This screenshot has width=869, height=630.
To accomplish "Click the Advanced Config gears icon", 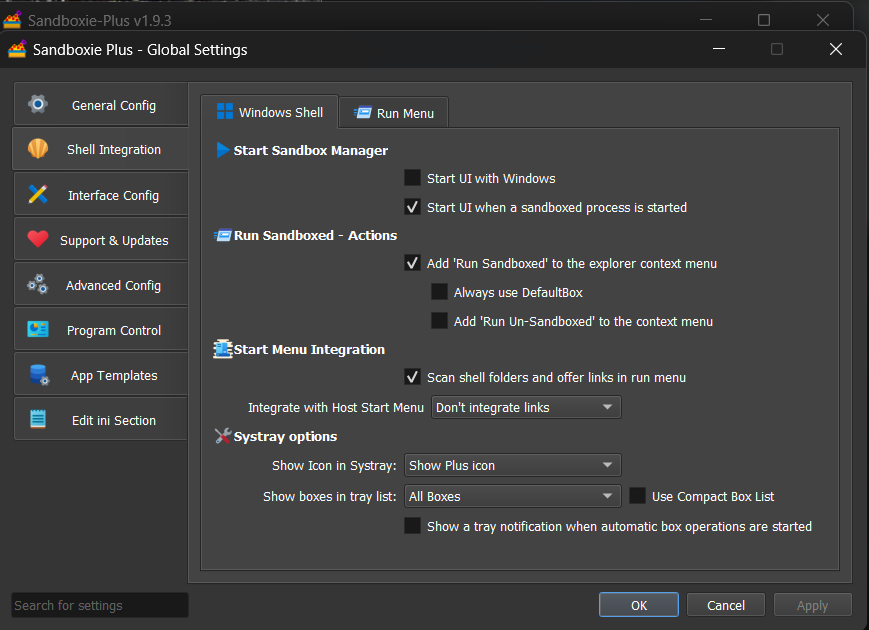I will coord(38,285).
